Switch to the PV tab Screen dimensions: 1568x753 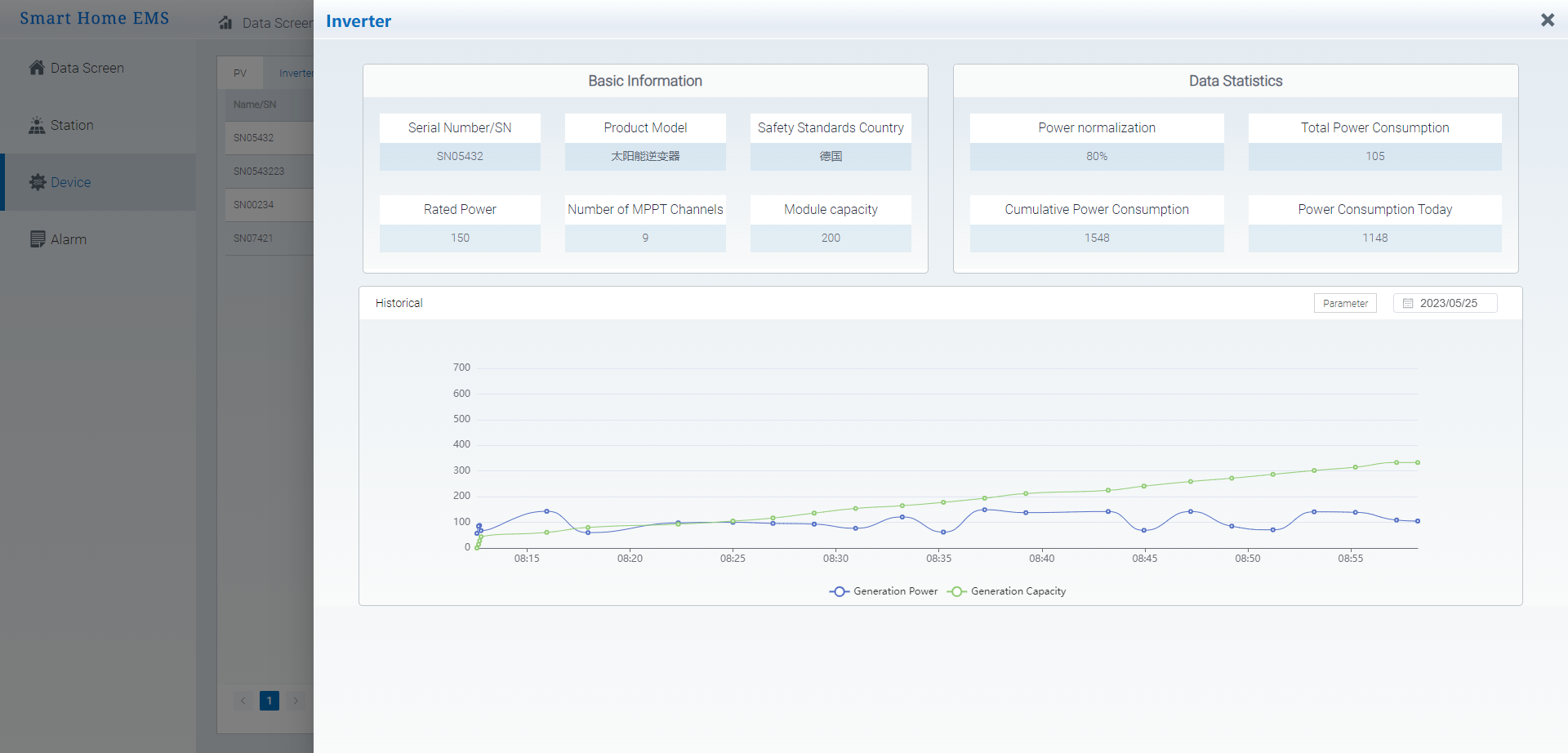pyautogui.click(x=240, y=73)
